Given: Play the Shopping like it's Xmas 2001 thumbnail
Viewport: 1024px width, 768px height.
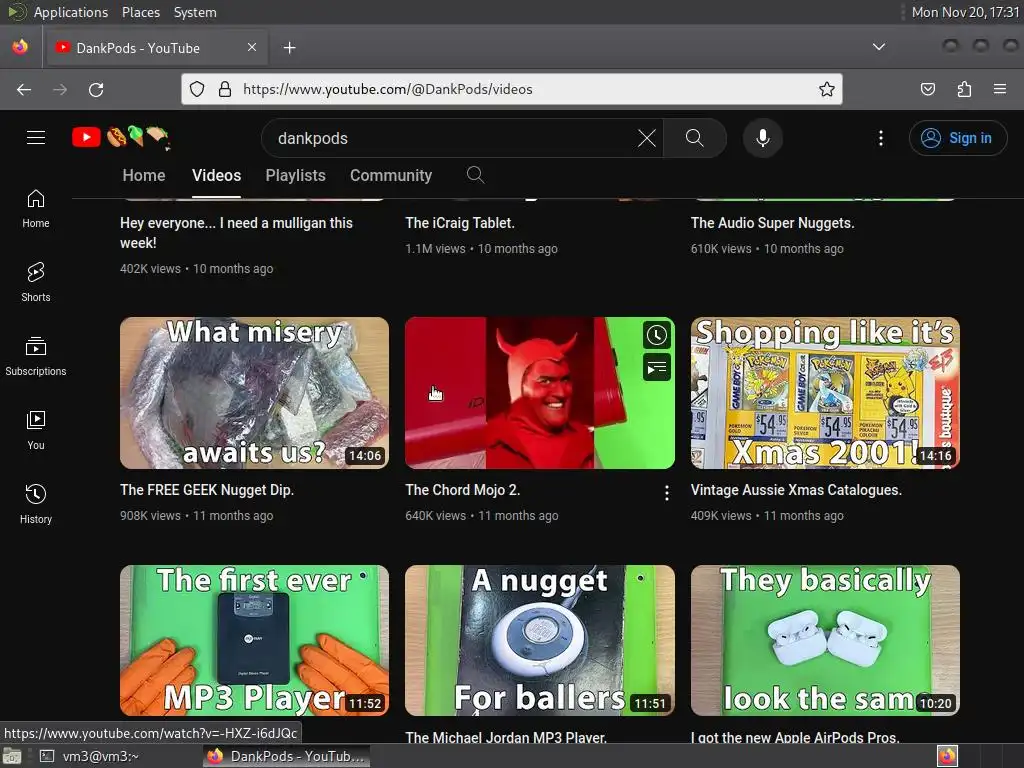Looking at the screenshot, I should click(825, 393).
